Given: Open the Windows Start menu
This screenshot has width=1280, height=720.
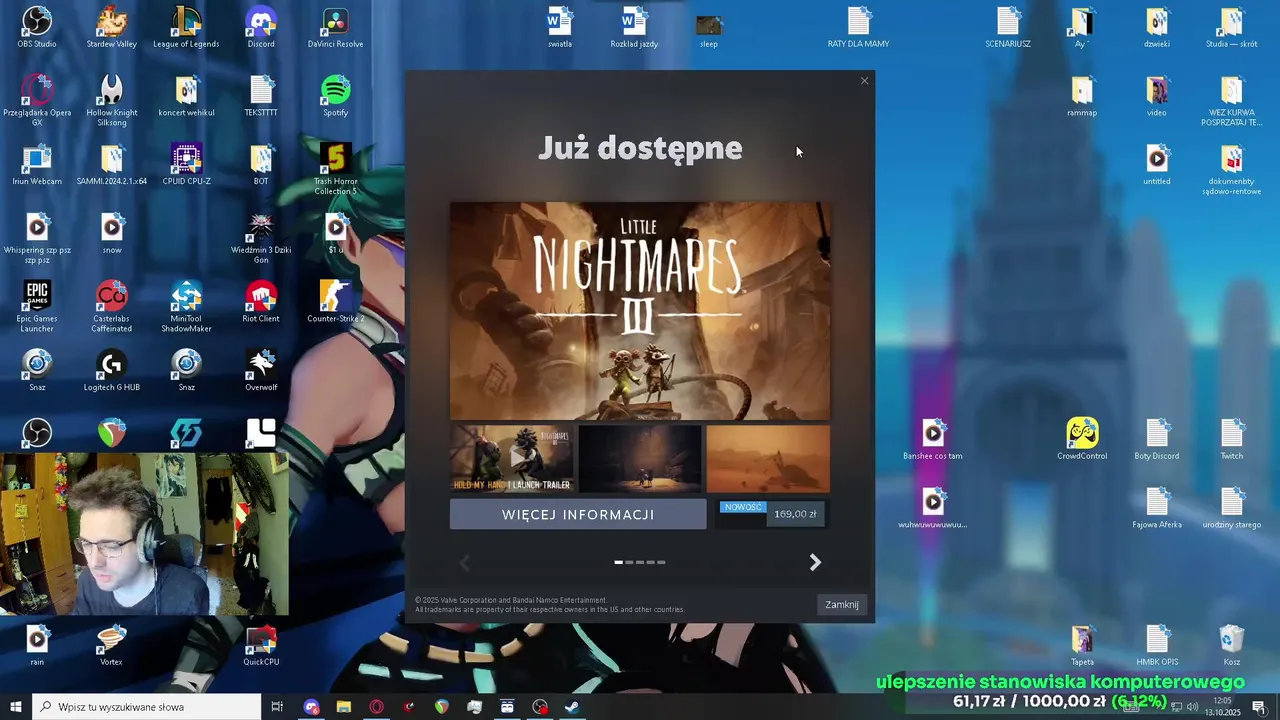Looking at the screenshot, I should (x=15, y=707).
